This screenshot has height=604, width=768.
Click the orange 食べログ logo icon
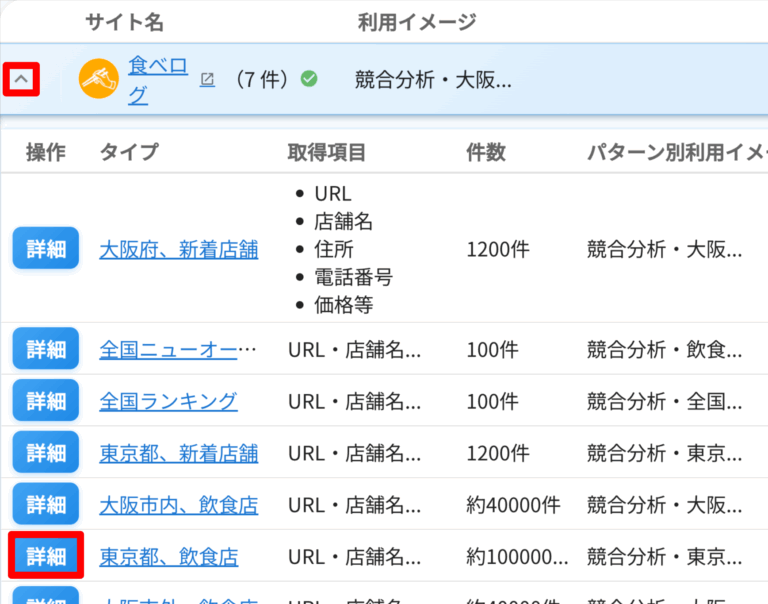coord(99,79)
